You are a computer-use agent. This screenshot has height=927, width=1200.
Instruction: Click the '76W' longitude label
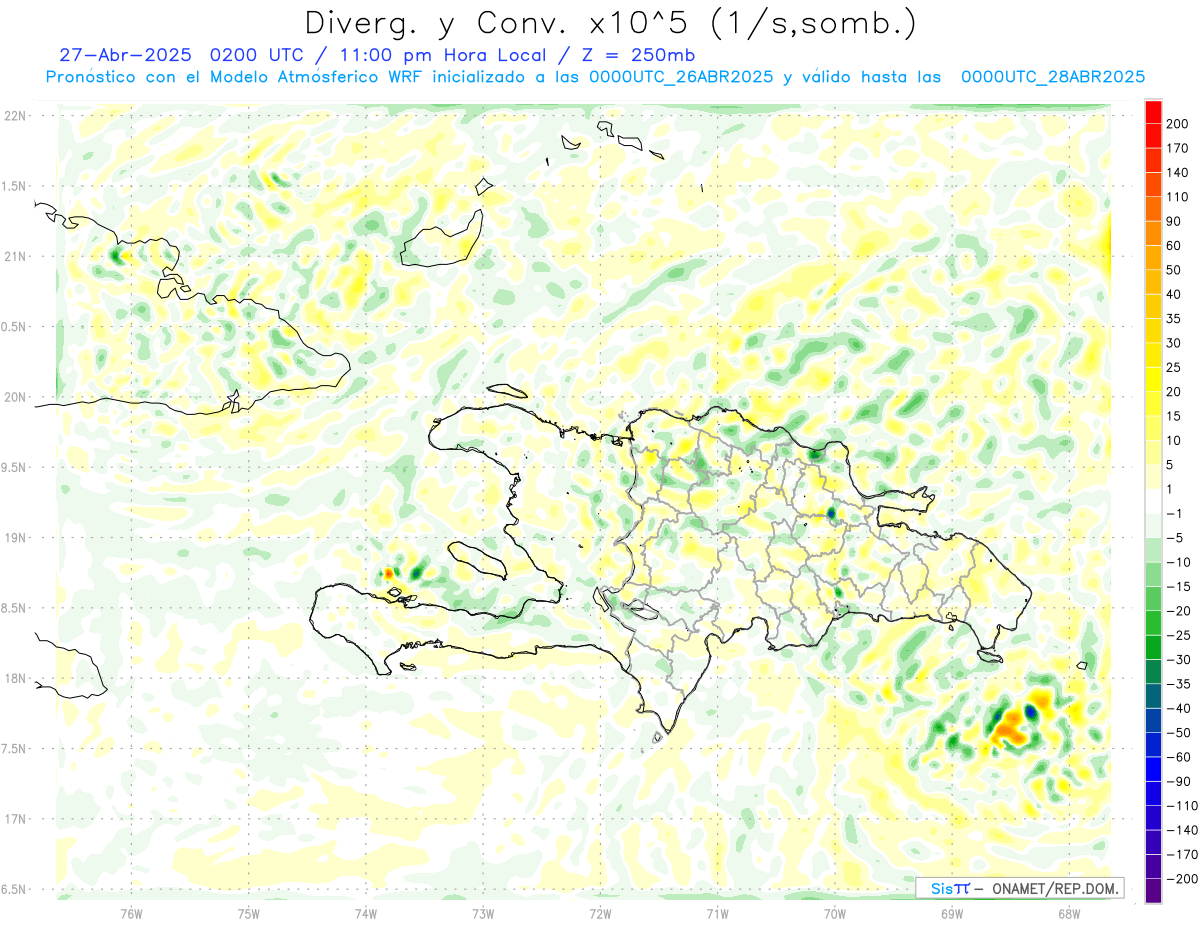(131, 913)
